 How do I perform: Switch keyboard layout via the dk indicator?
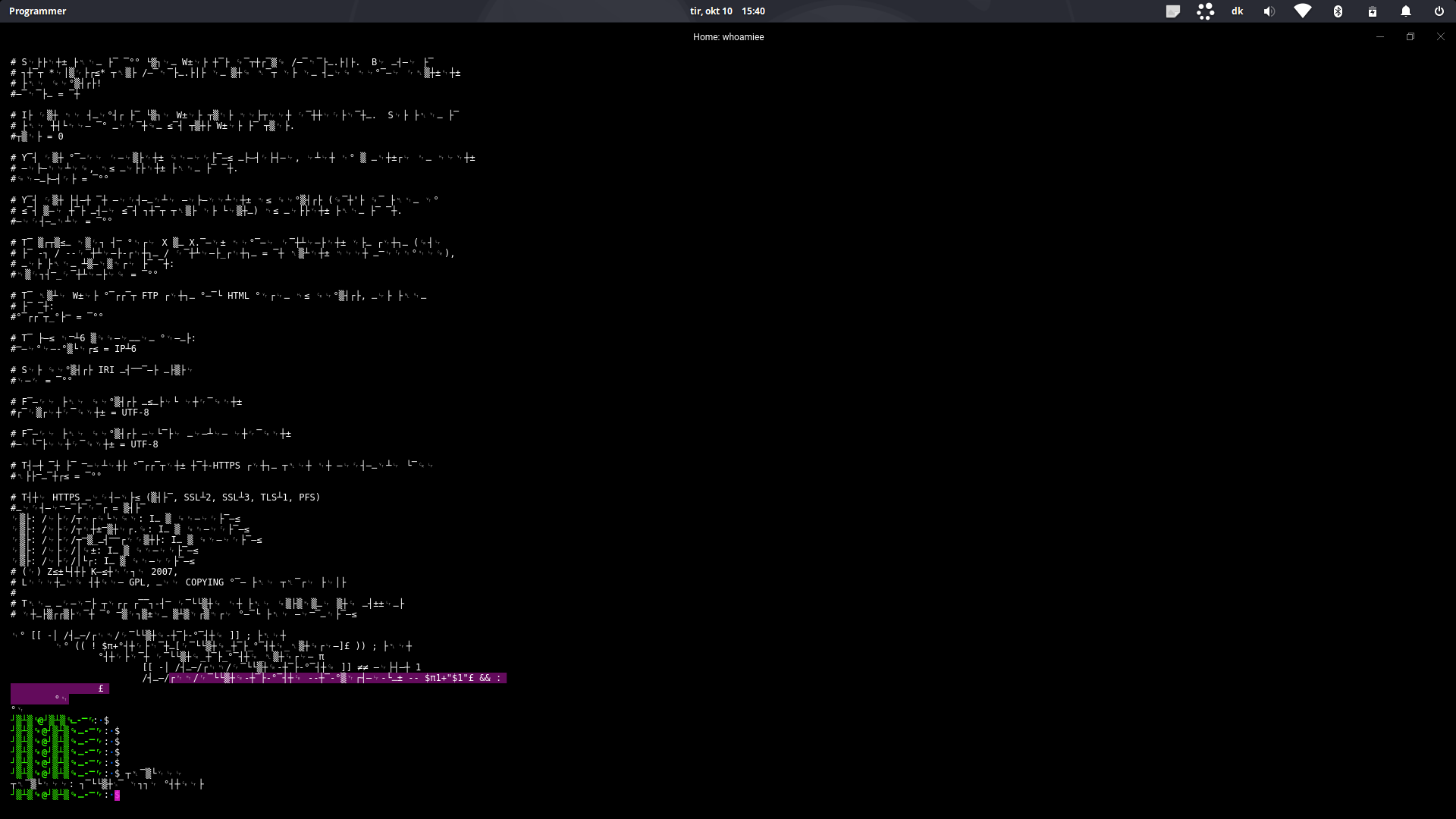(1237, 11)
